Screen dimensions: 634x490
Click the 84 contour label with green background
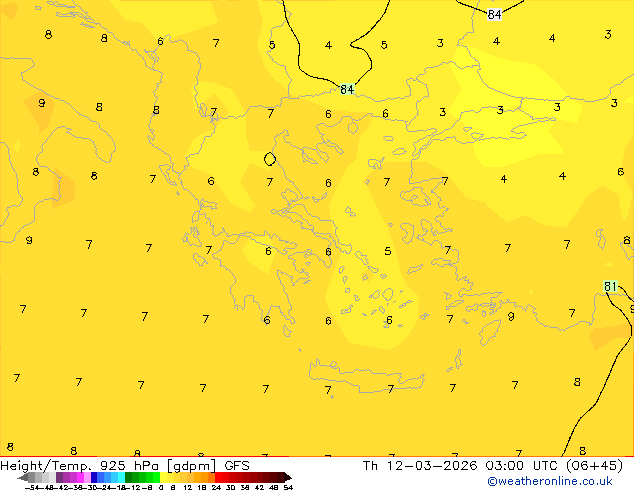point(347,89)
